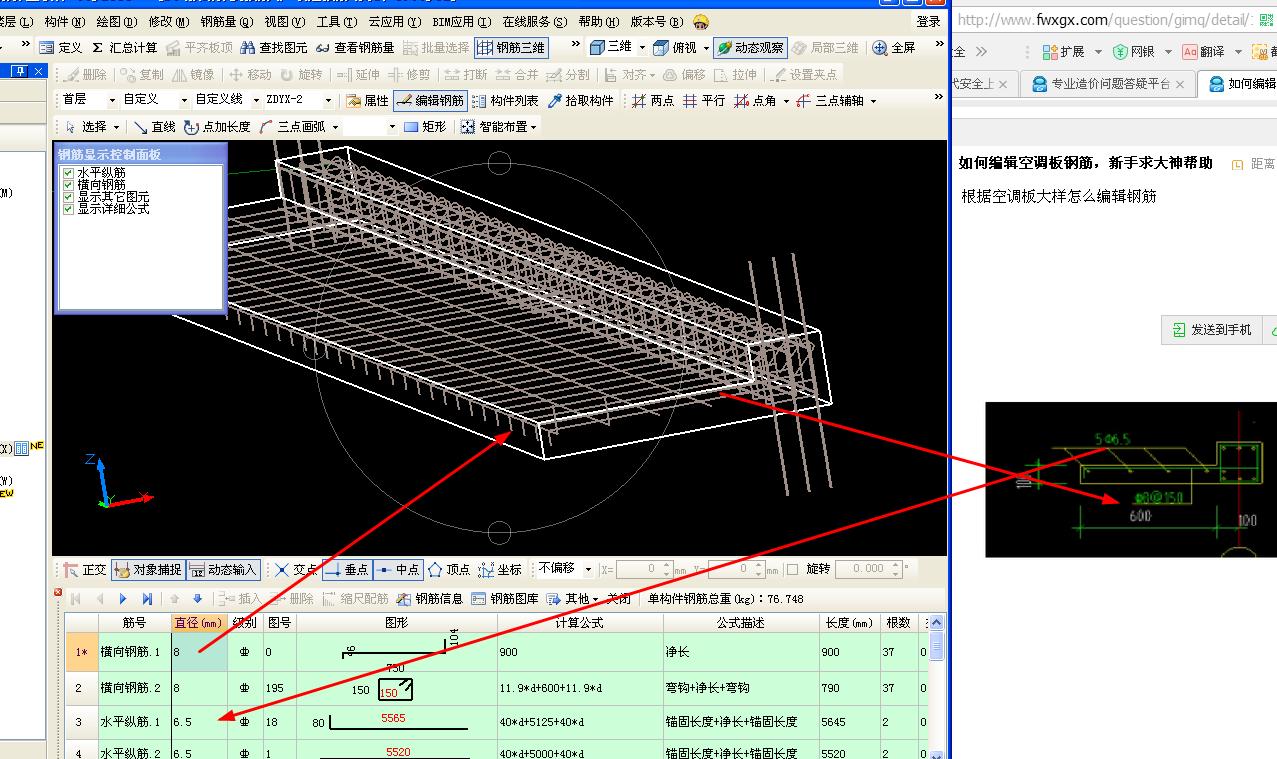1277x759 pixels.
Task: Pick the 矩形 rectangle drawing tool
Action: point(425,126)
